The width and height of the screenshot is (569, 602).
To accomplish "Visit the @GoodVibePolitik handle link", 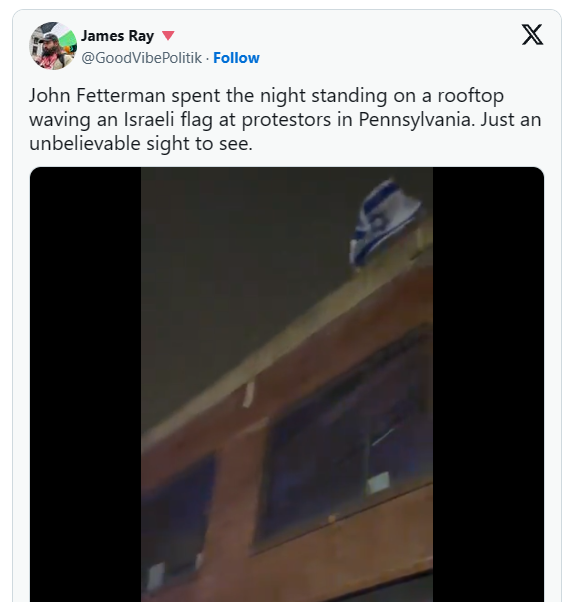I will pos(141,58).
